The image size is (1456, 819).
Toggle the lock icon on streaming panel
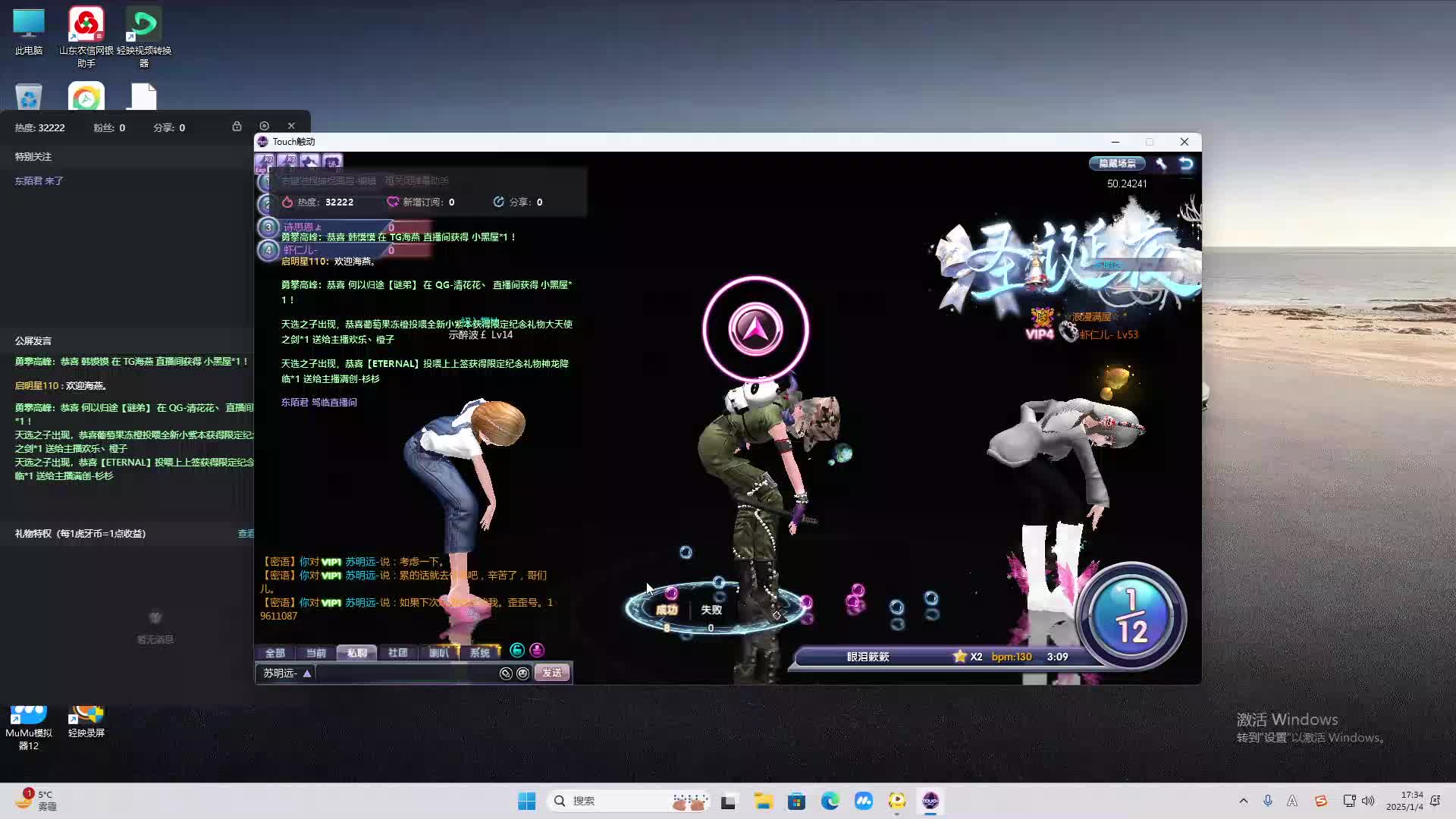coord(237,126)
